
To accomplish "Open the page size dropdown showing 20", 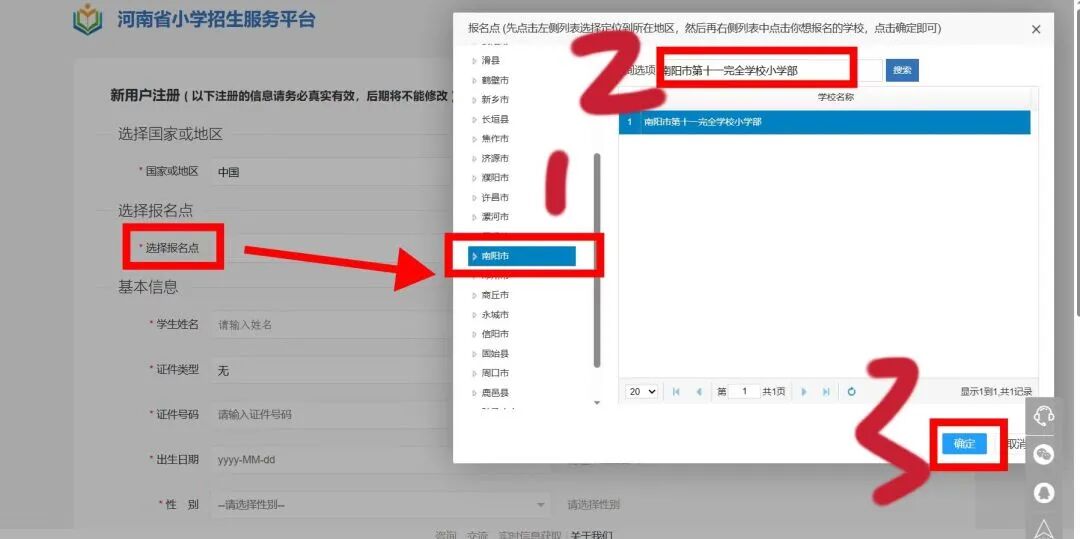I will [642, 392].
